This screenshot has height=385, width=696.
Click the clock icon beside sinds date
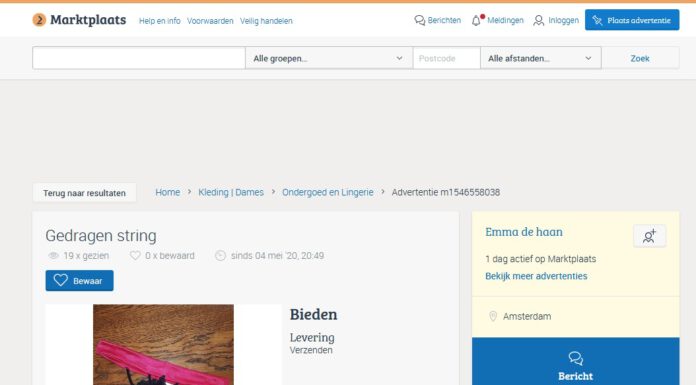(220, 256)
